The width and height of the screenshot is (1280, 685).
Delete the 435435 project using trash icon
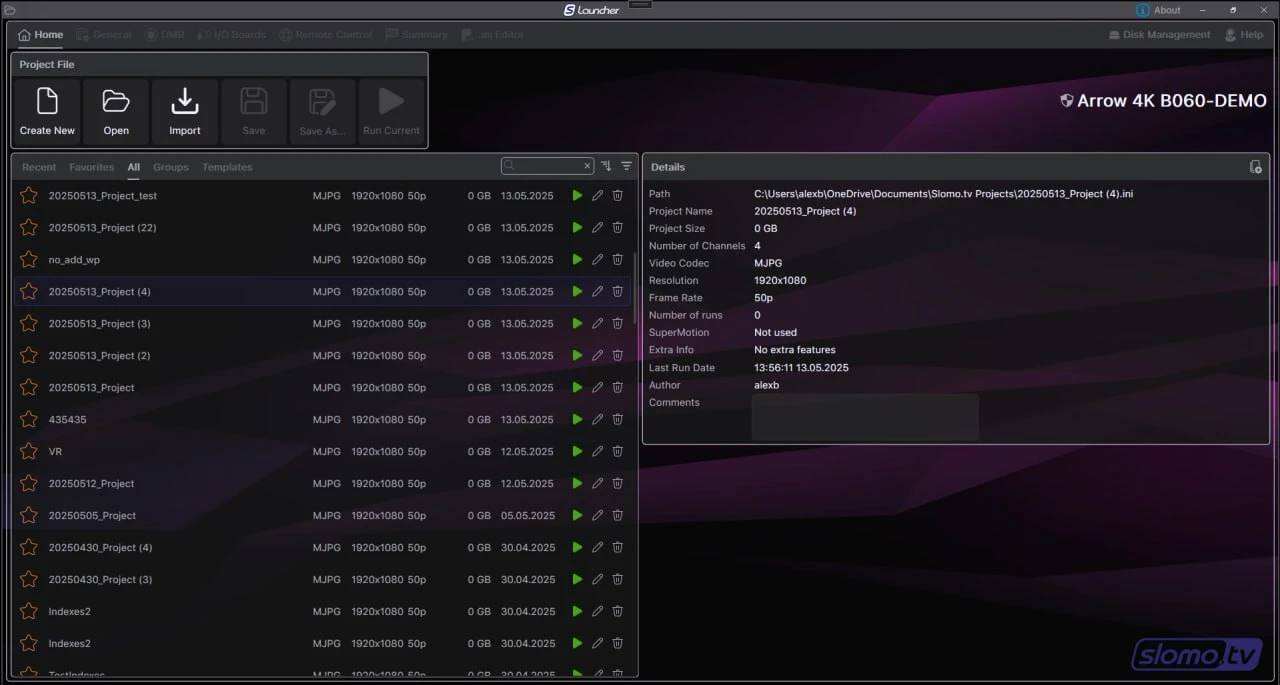coord(617,420)
